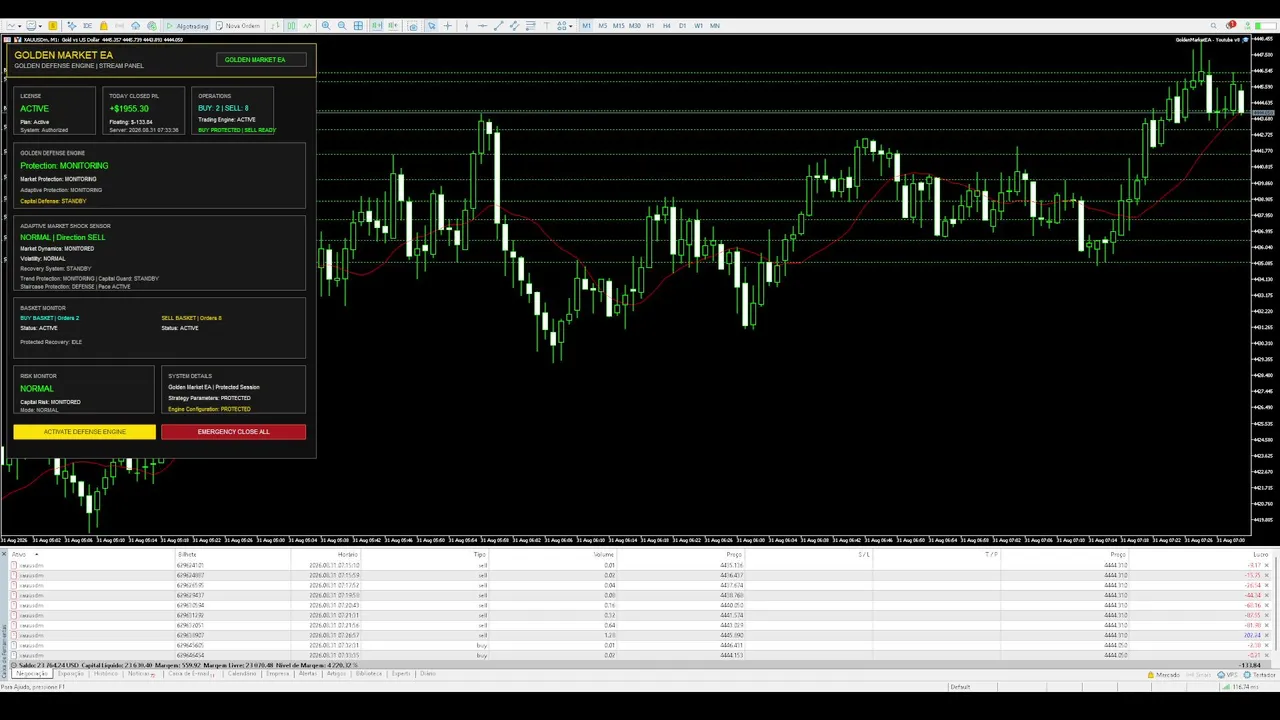The width and height of the screenshot is (1280, 720).
Task: Switch chart to M5 timeframe
Action: click(x=603, y=25)
